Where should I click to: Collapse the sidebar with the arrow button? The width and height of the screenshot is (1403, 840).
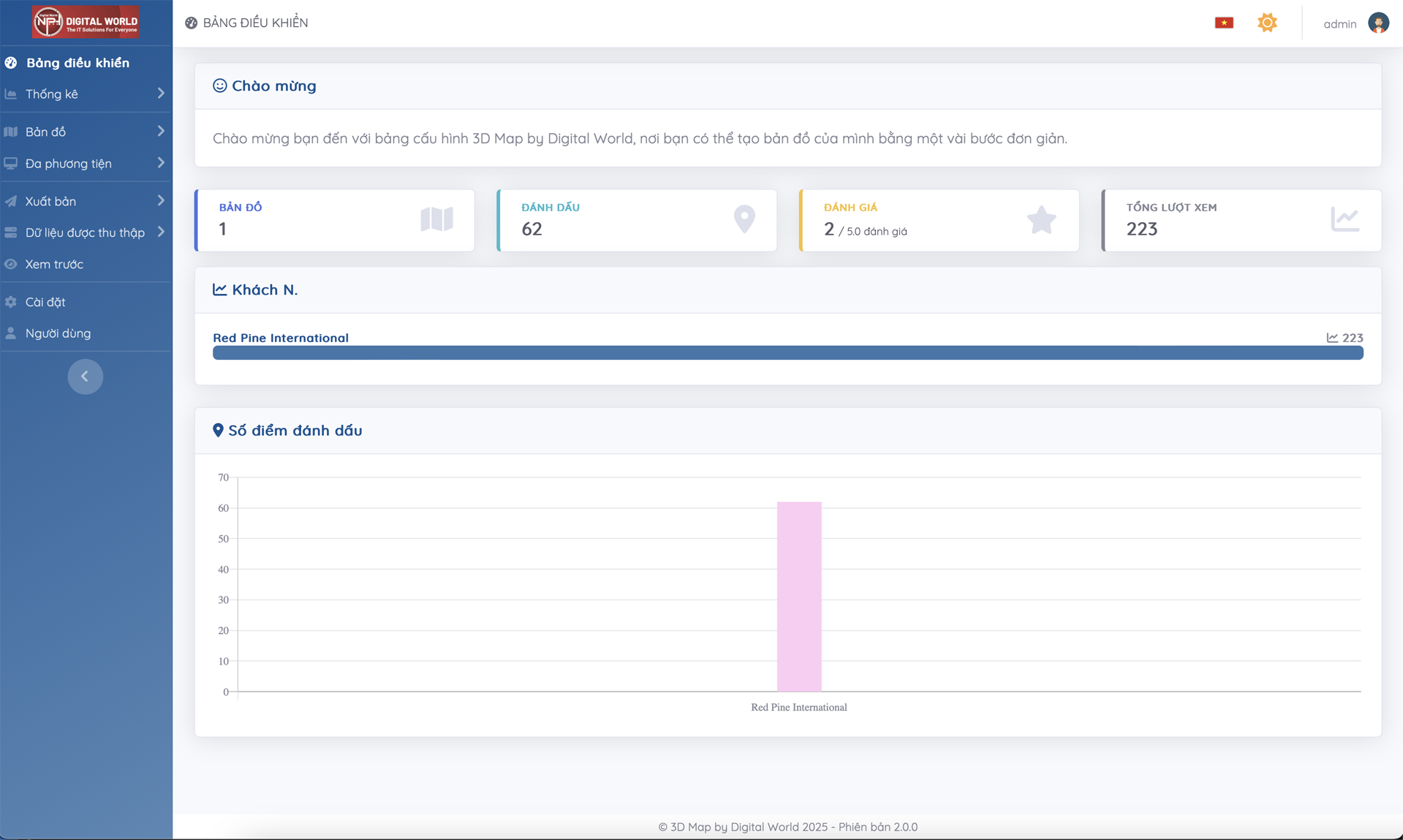85,377
